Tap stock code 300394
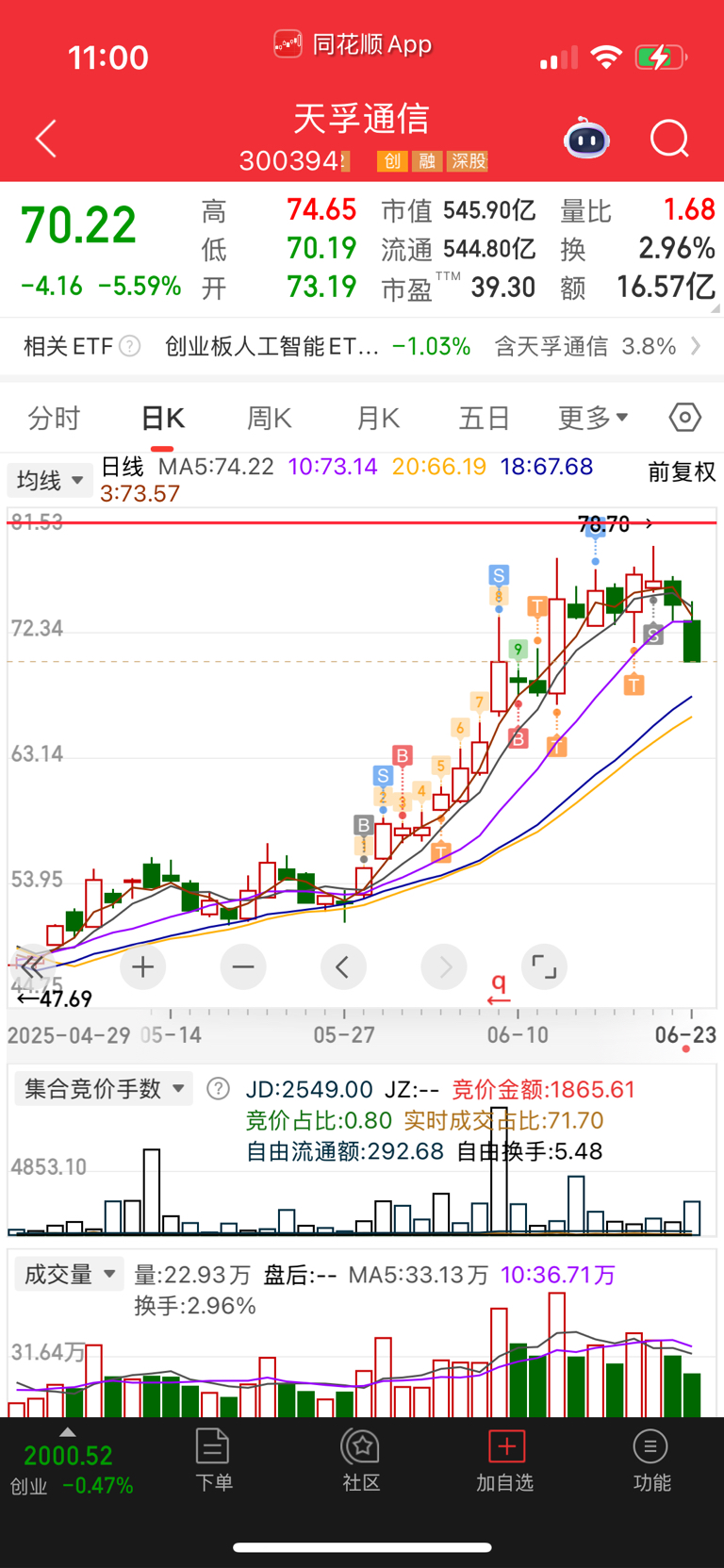 (x=289, y=161)
